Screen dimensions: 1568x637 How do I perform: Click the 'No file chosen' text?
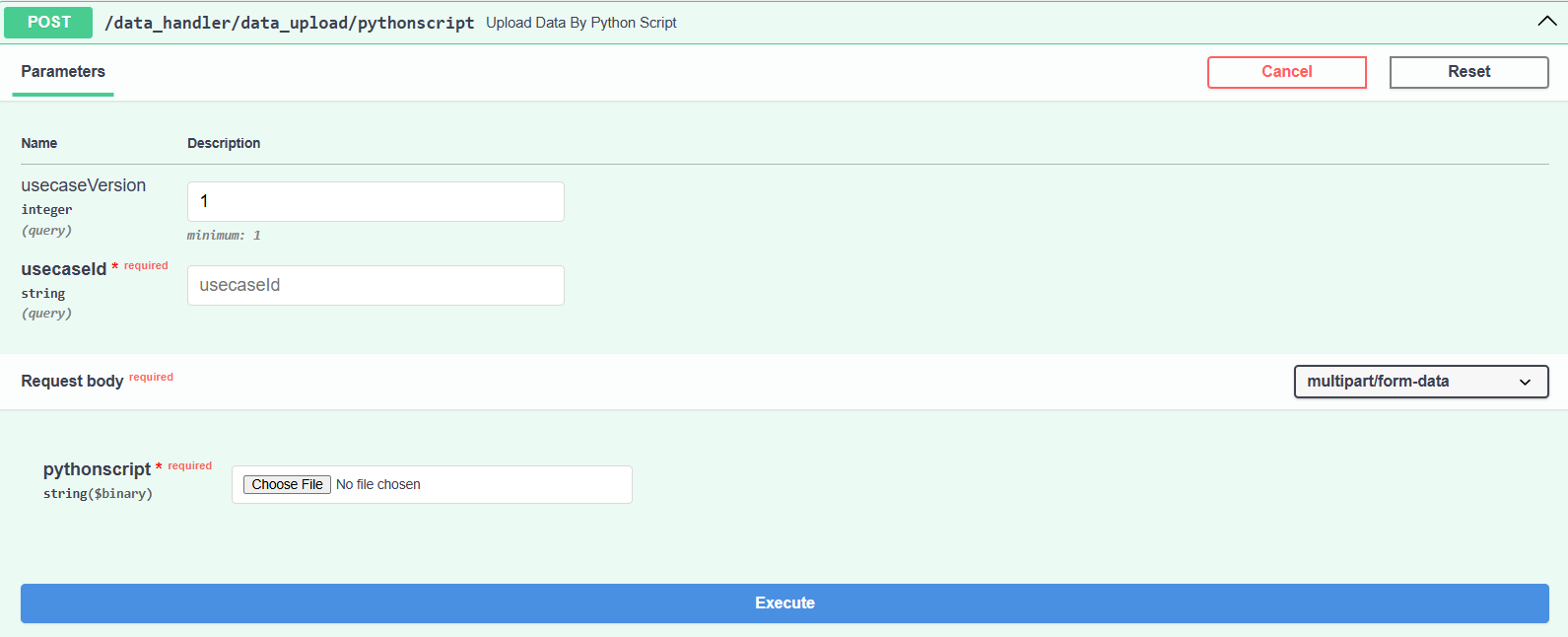(x=378, y=484)
